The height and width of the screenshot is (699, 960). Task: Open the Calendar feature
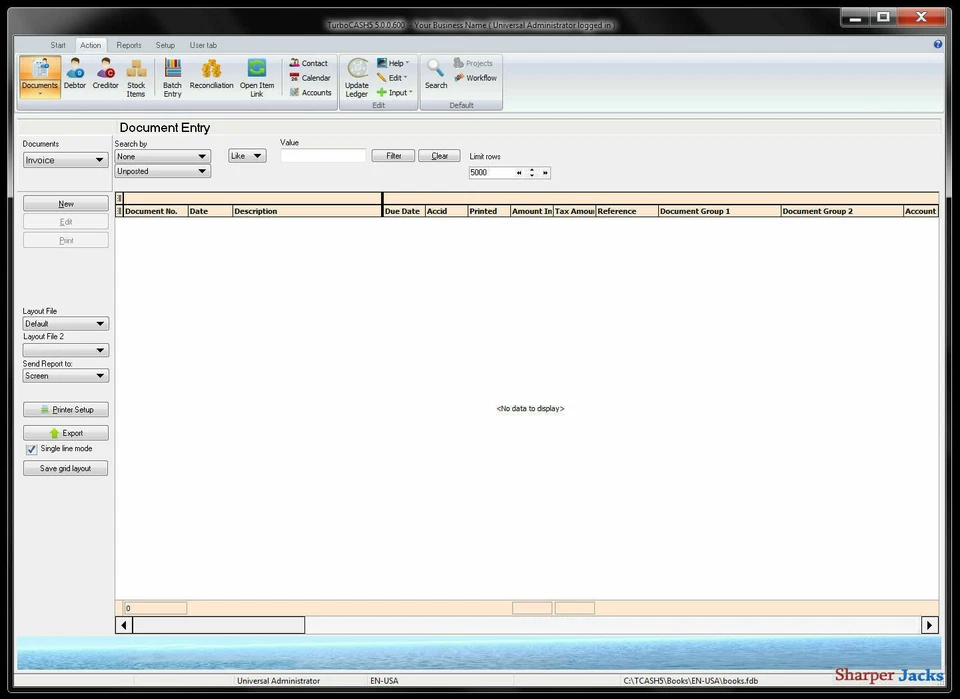pyautogui.click(x=309, y=77)
